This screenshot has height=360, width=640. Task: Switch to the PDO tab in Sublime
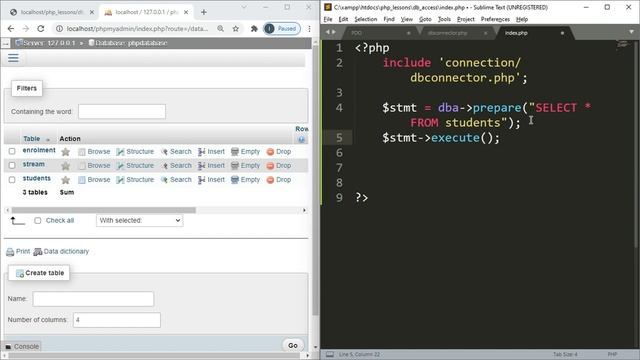point(356,33)
